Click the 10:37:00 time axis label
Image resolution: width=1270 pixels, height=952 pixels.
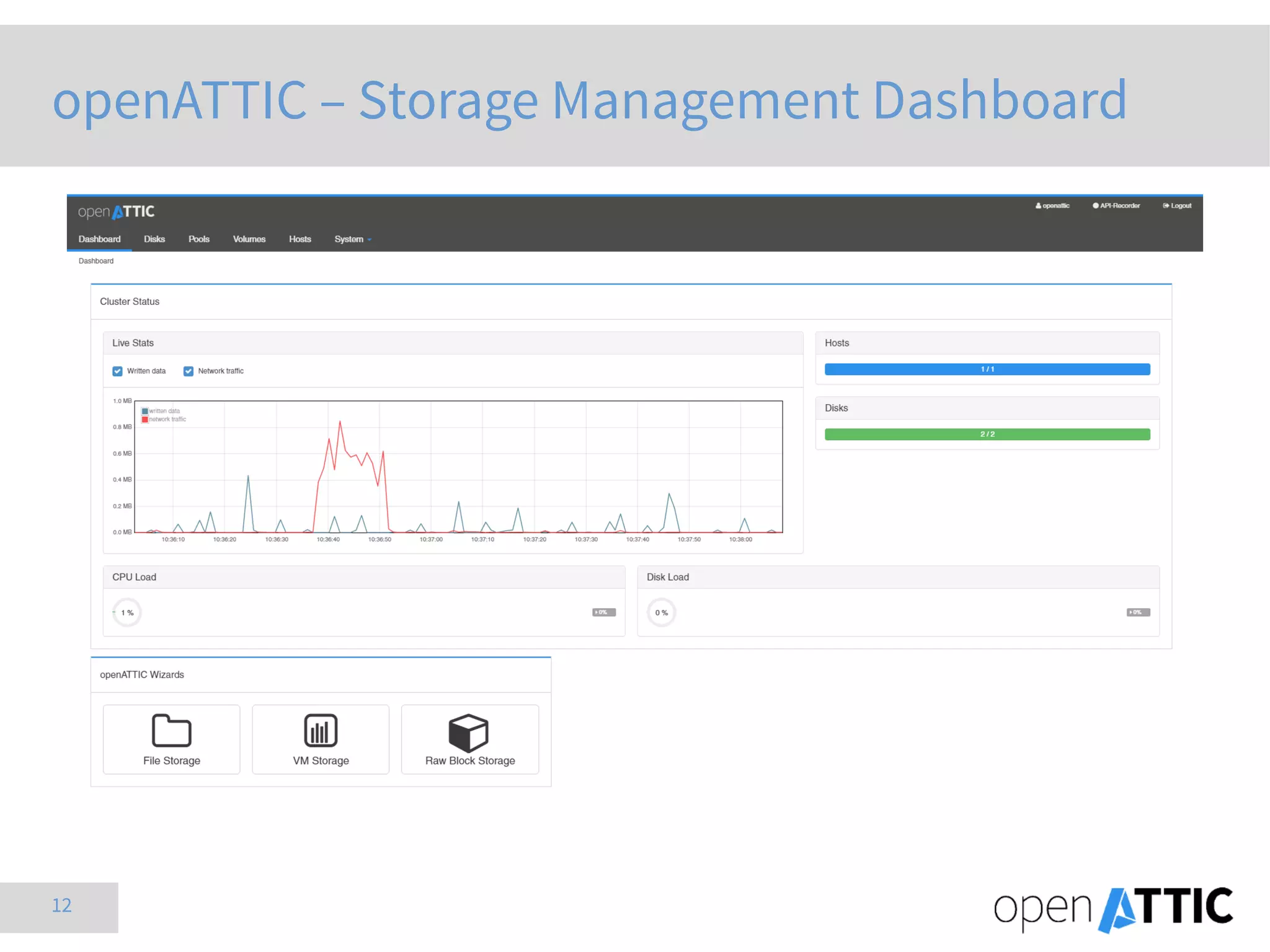pos(431,540)
